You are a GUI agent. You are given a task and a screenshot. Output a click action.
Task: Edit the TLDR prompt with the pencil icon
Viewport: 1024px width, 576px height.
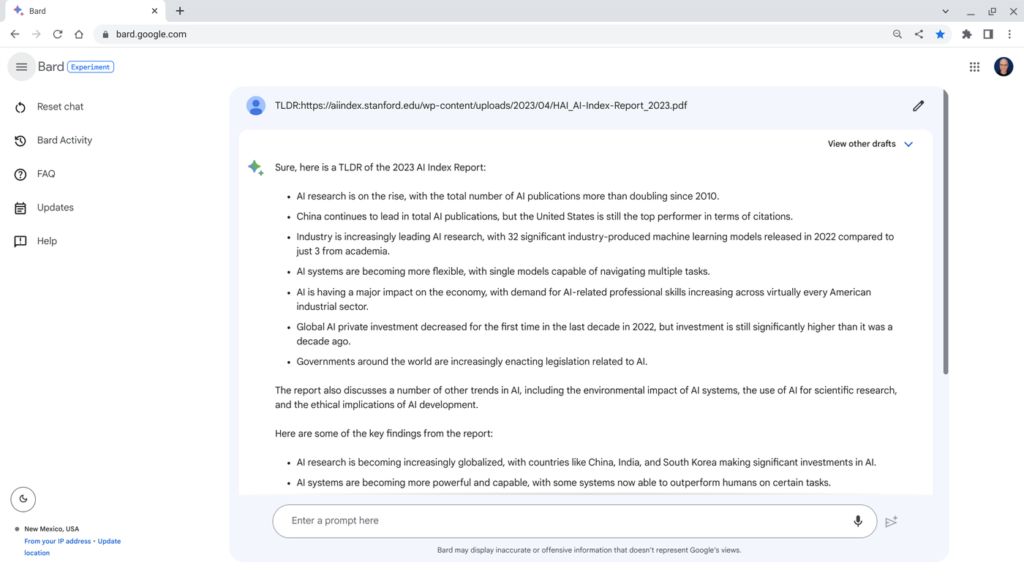point(918,105)
